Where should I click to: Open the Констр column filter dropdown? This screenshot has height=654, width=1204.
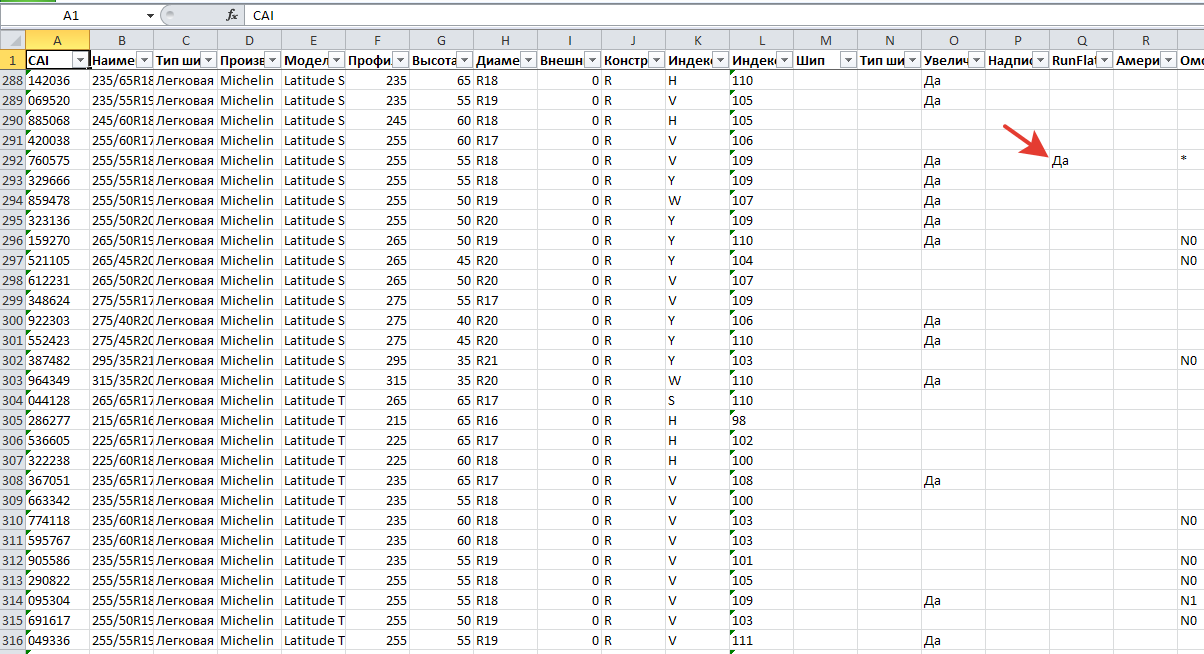[x=655, y=60]
